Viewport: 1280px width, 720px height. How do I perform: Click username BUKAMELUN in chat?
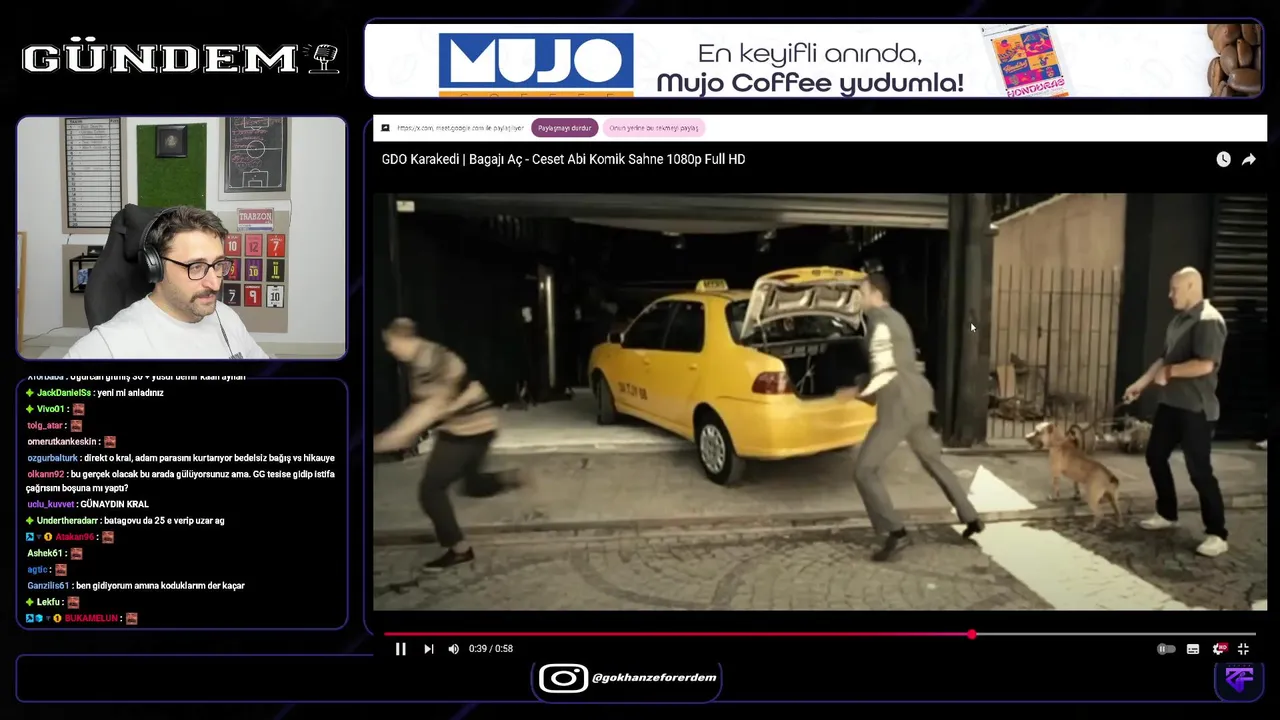[91, 618]
